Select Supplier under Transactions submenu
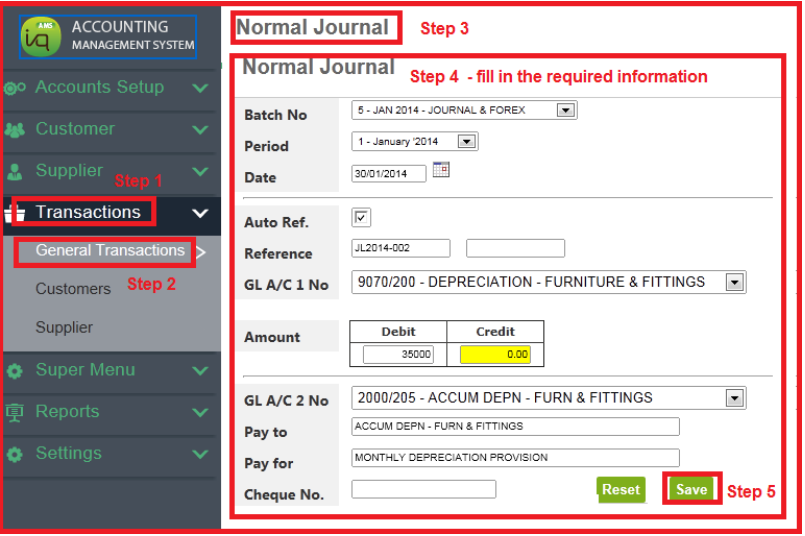The width and height of the screenshot is (805, 536). [64, 328]
